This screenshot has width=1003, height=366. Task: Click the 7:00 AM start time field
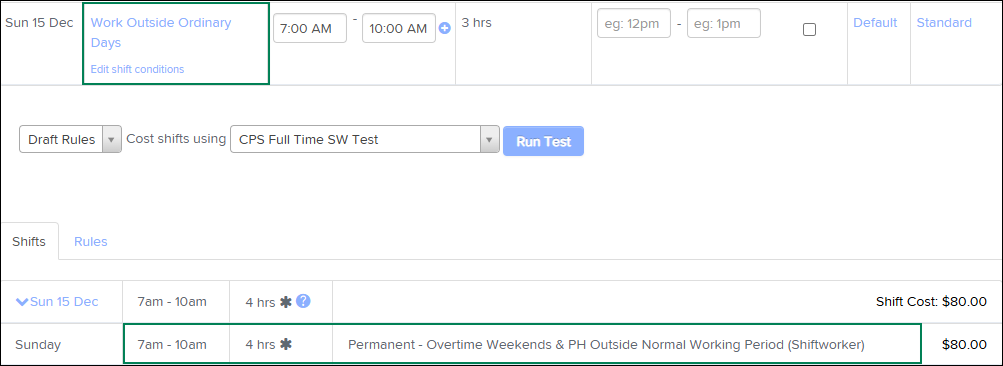310,28
